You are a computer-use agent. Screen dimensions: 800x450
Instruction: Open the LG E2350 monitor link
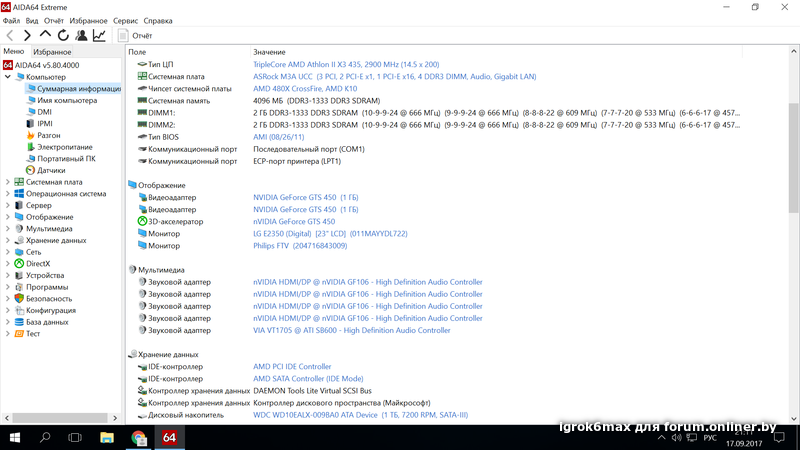pos(330,234)
